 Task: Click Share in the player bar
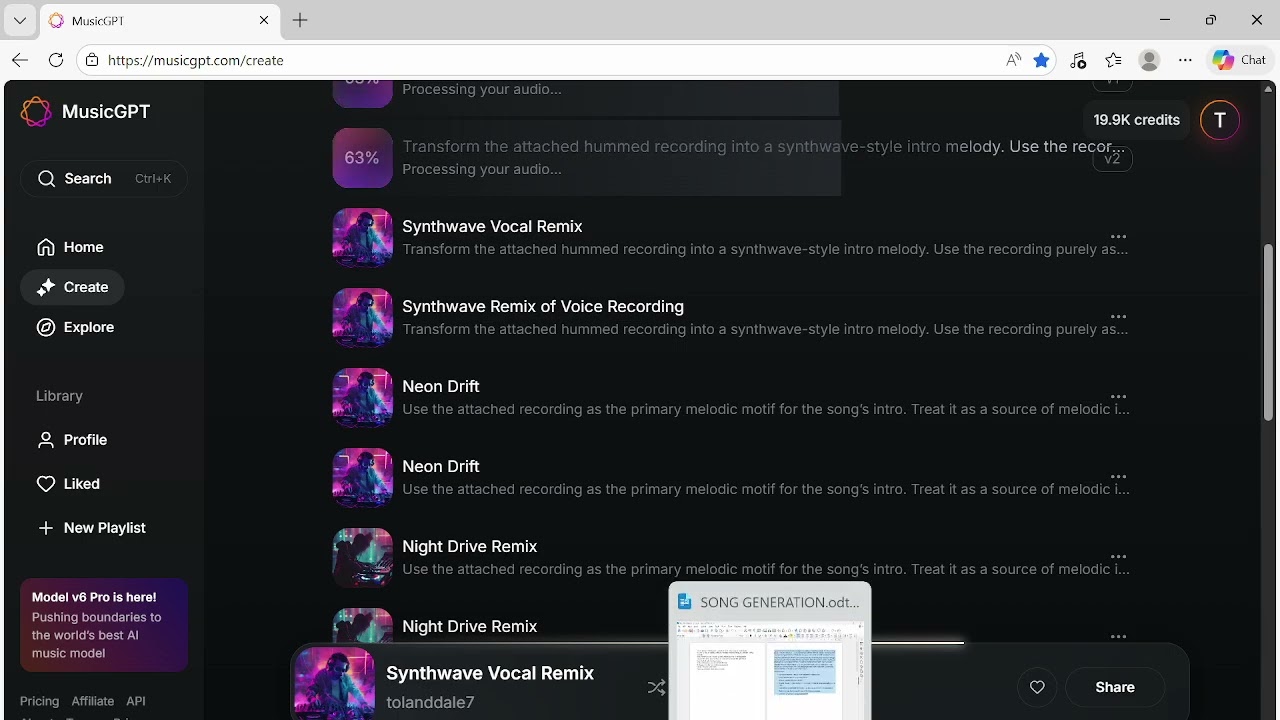1114,688
